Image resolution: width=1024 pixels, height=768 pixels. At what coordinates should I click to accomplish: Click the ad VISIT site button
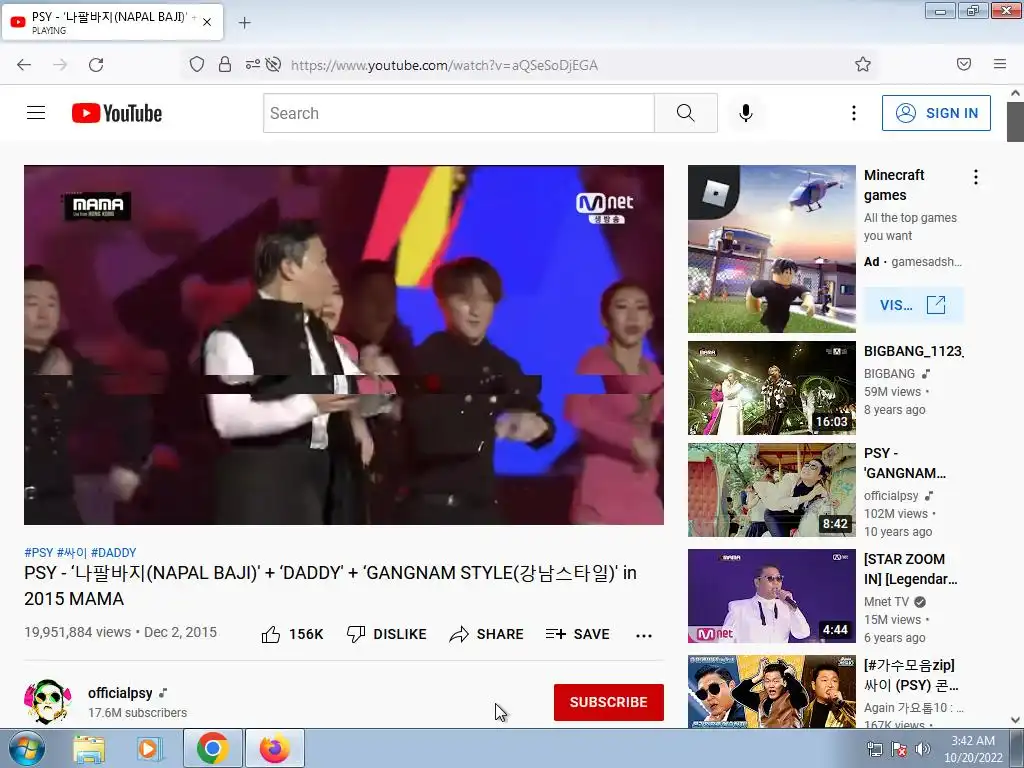tap(913, 305)
